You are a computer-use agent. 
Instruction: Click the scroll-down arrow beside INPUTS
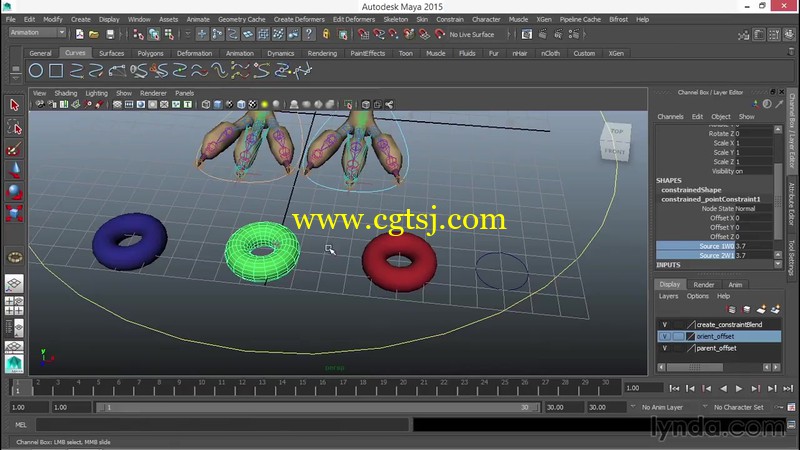(x=778, y=264)
